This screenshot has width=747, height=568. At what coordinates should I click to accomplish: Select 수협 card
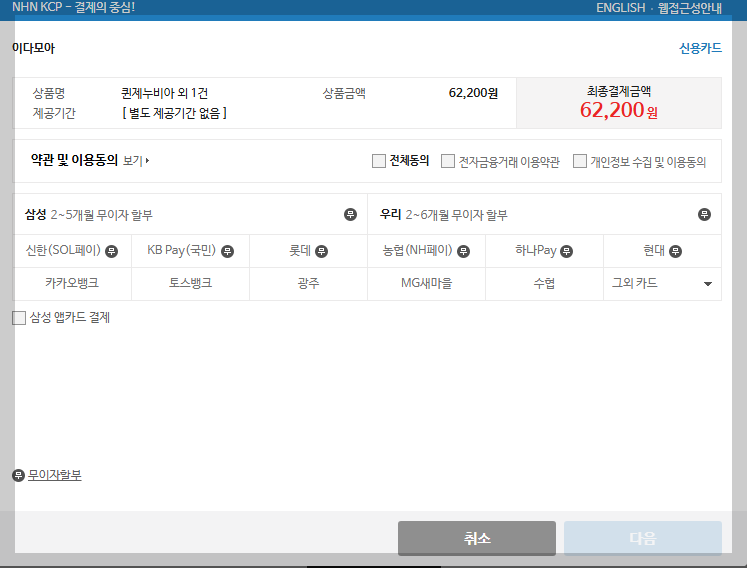(x=544, y=284)
